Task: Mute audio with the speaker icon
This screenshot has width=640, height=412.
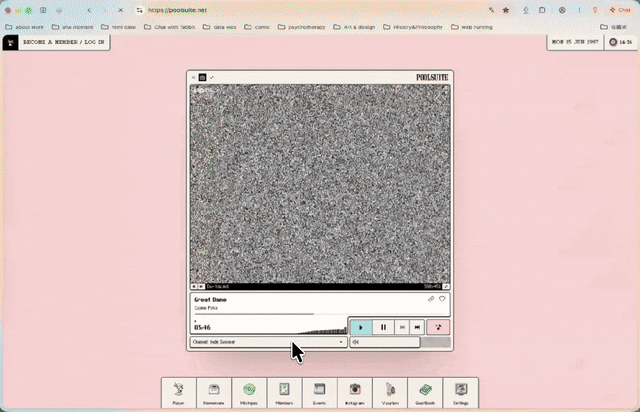Action: coord(356,342)
